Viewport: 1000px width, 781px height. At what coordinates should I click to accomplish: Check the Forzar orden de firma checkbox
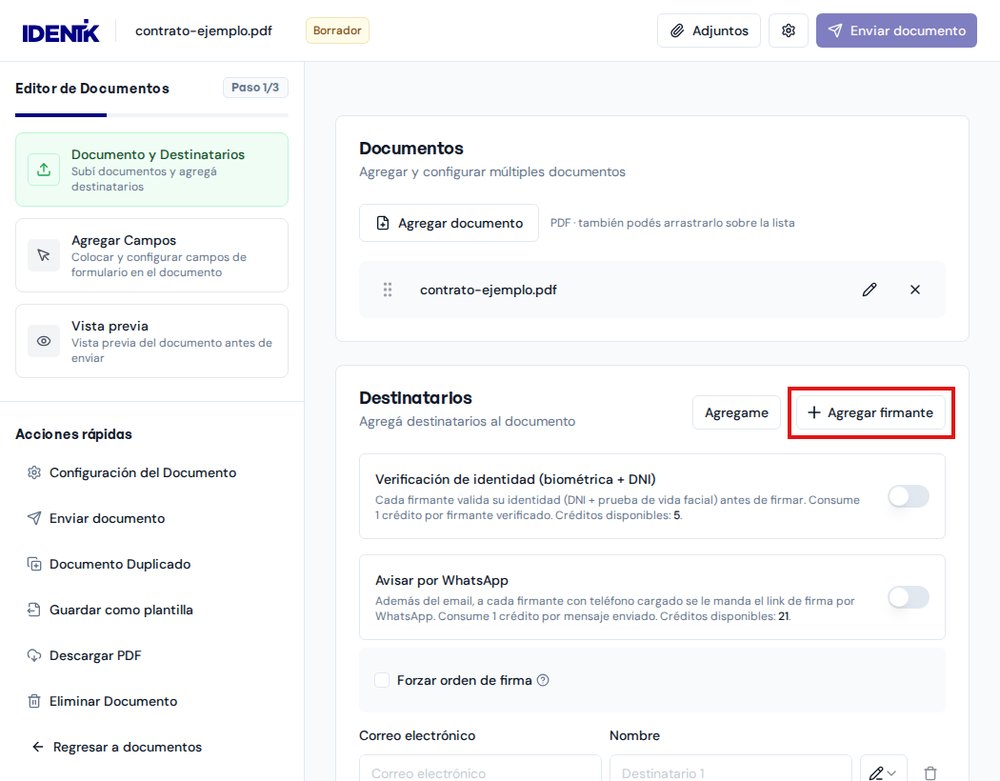pos(382,680)
